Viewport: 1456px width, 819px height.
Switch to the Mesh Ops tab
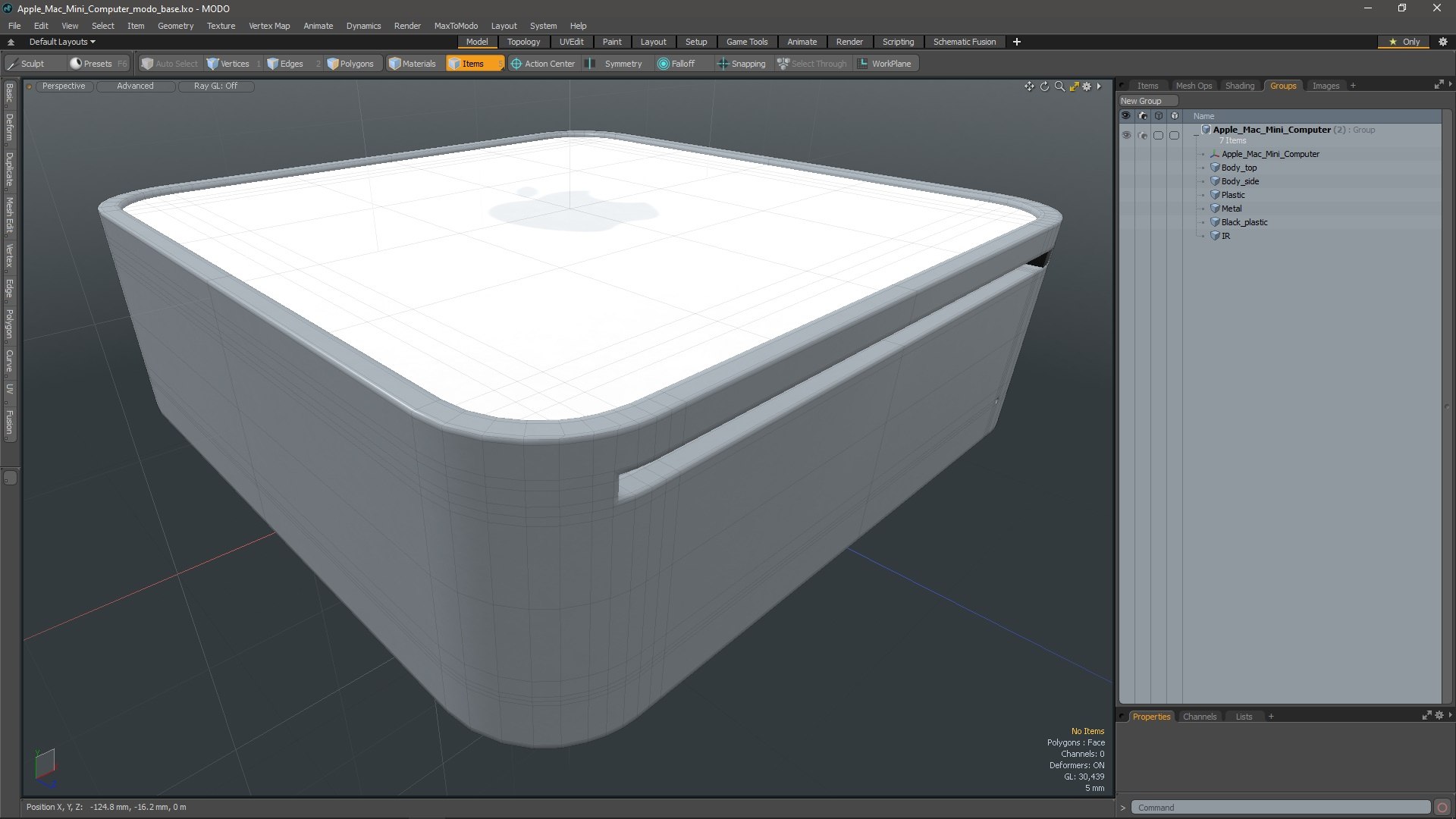[1194, 86]
